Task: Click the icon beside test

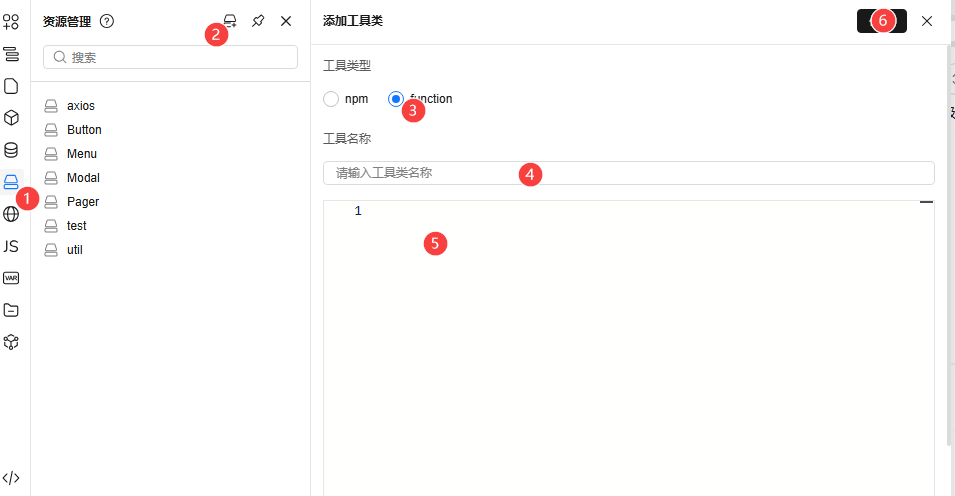Action: 51,226
